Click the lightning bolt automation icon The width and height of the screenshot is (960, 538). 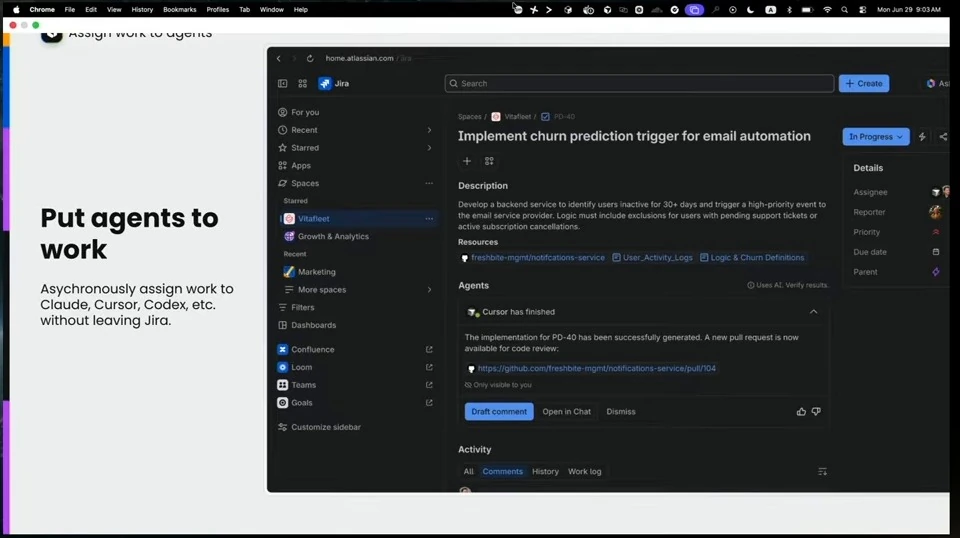922,136
